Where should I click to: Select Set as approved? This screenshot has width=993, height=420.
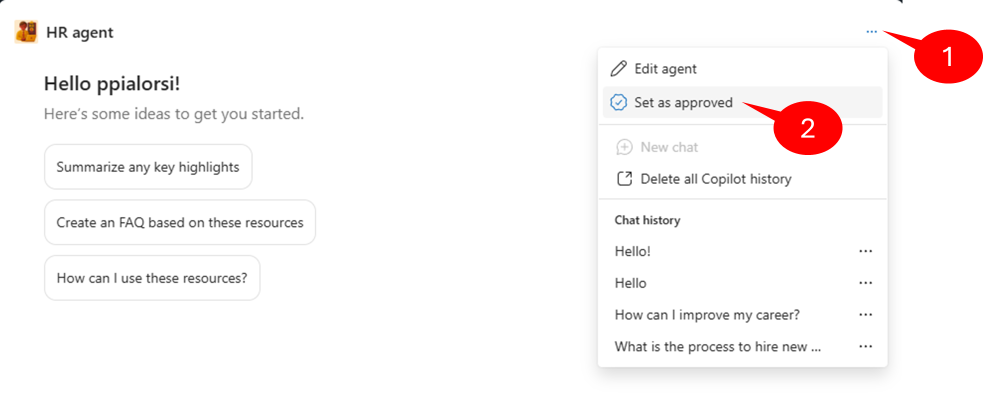coord(742,103)
